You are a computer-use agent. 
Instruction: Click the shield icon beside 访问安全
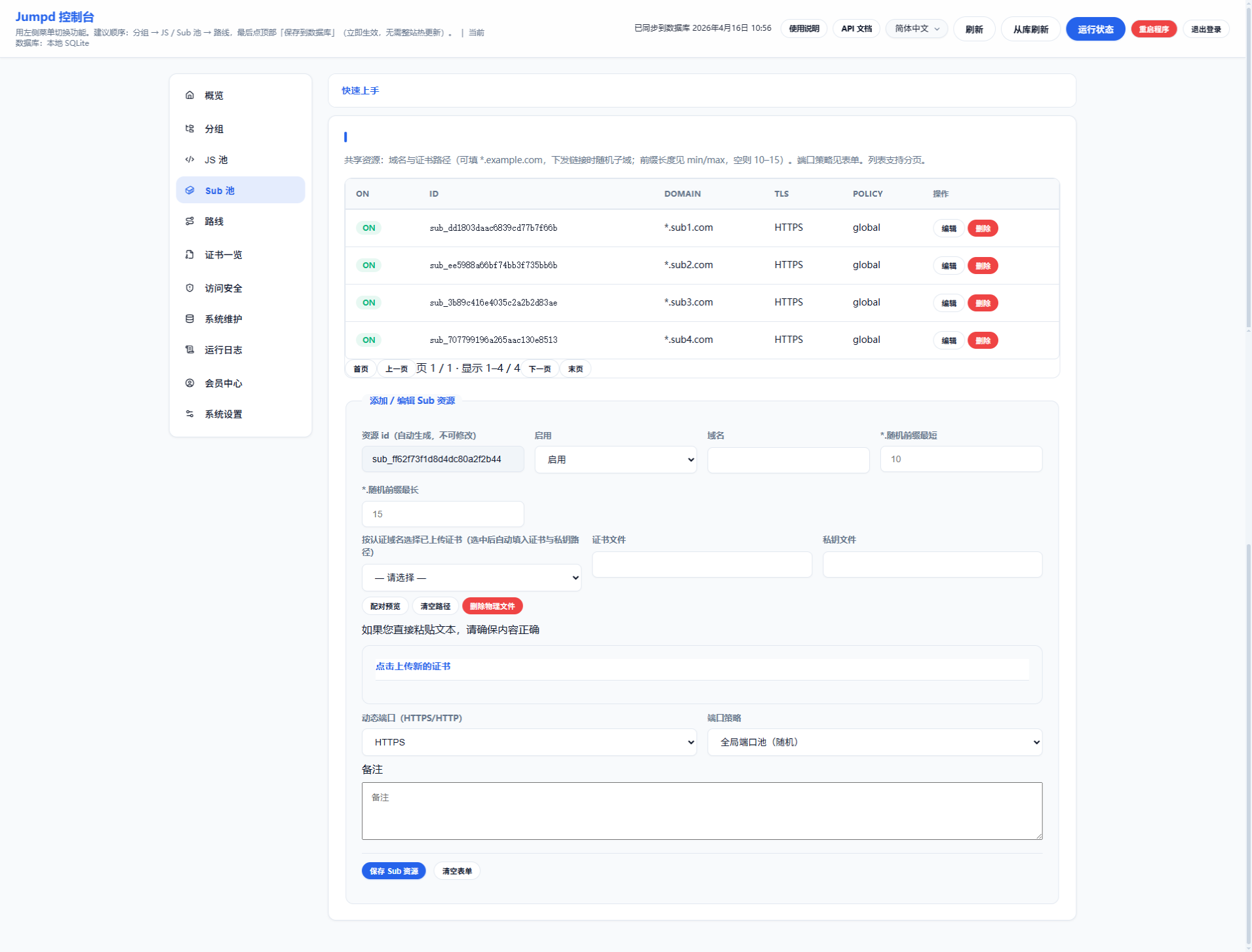pyautogui.click(x=189, y=288)
